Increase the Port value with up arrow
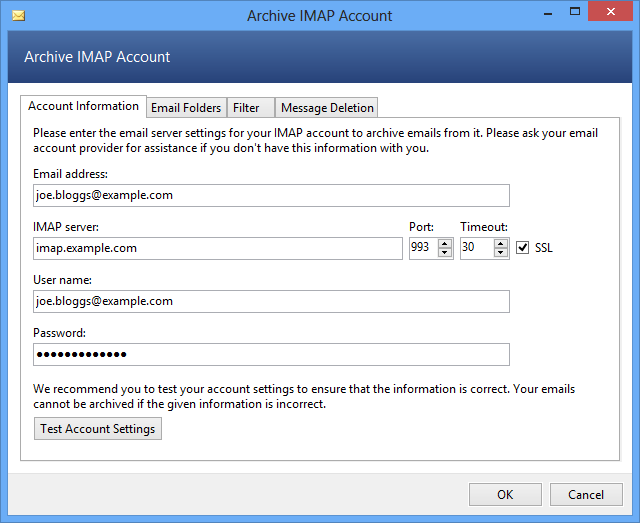This screenshot has height=523, width=640. pyautogui.click(x=445, y=243)
